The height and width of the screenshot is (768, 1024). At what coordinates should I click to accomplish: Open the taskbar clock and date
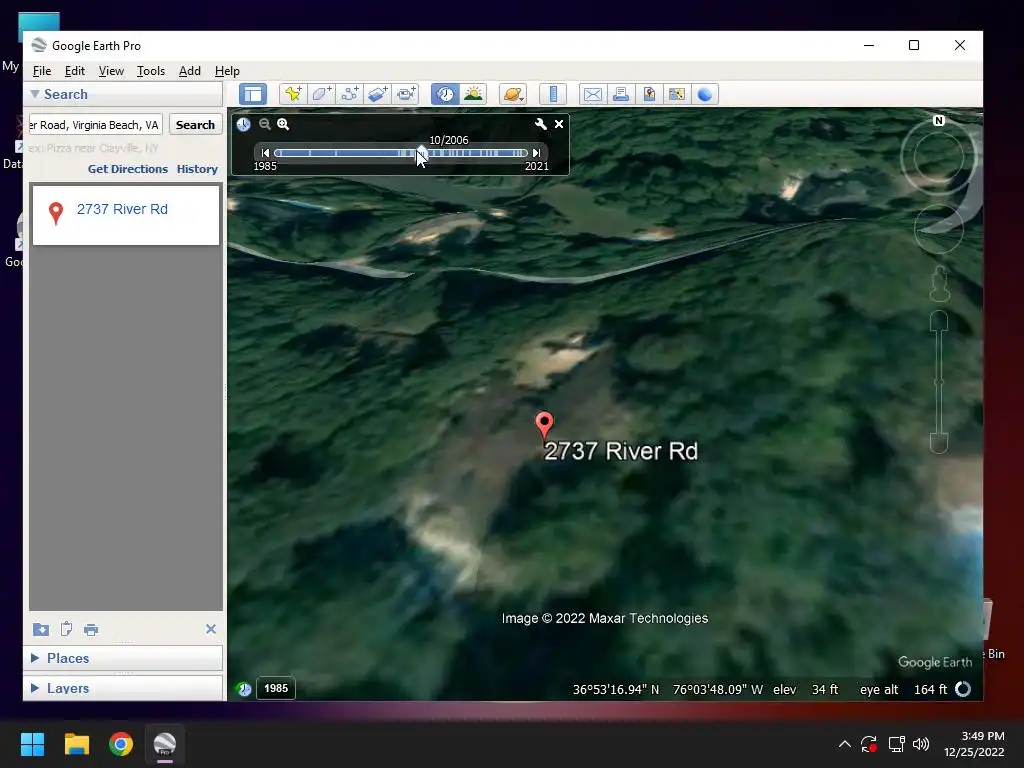pyautogui.click(x=974, y=744)
